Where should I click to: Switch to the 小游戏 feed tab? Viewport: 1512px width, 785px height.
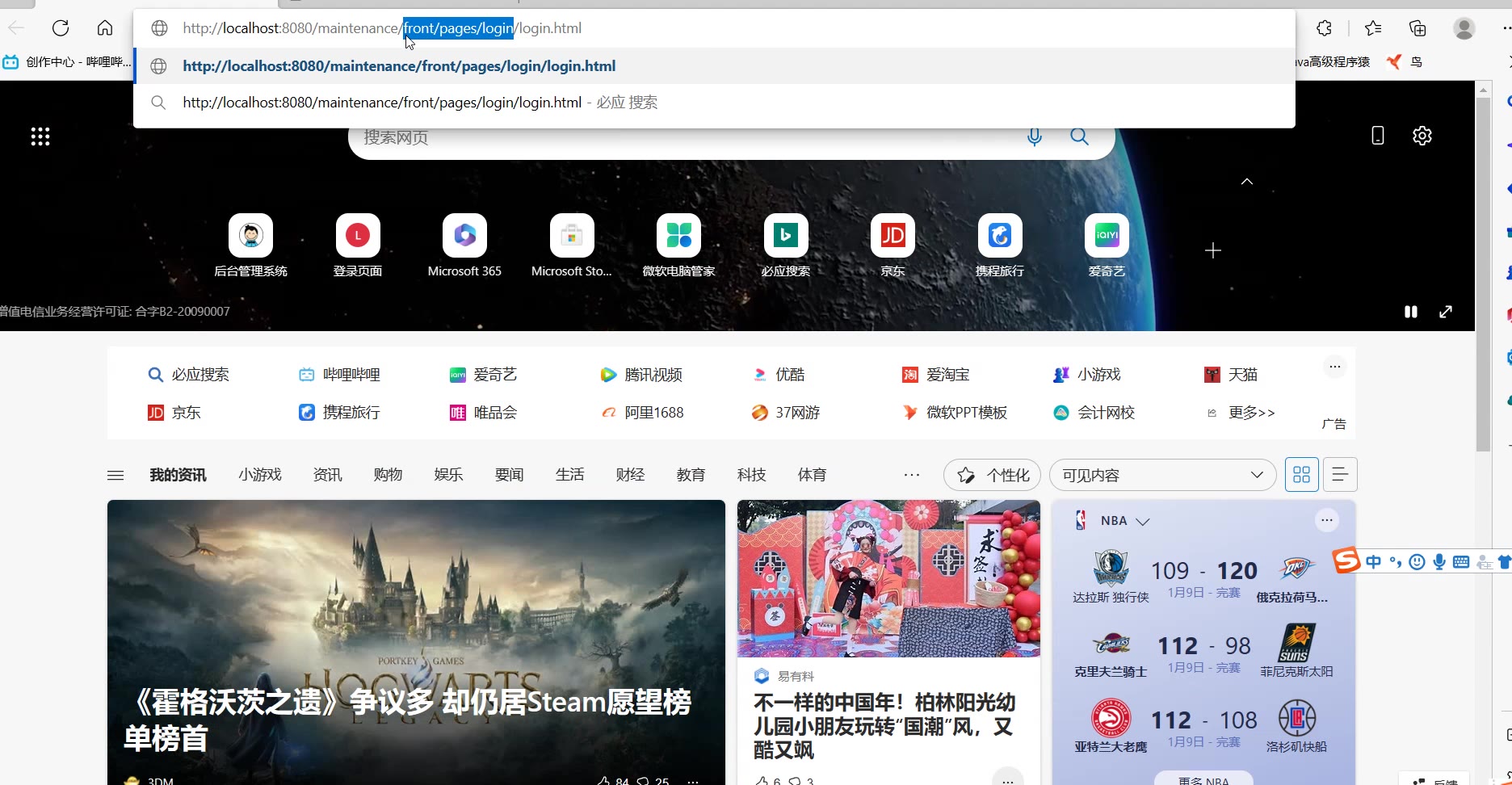click(x=260, y=475)
